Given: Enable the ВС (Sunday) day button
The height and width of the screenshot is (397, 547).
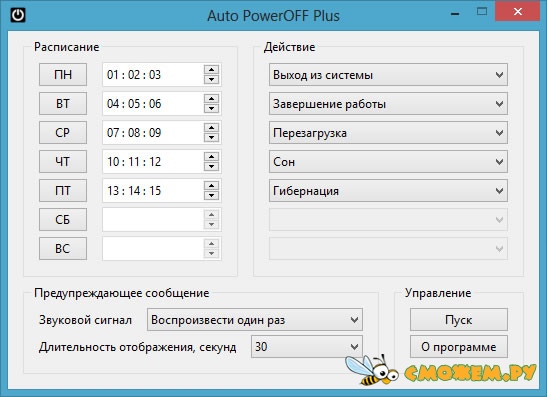Looking at the screenshot, I should coord(63,248).
